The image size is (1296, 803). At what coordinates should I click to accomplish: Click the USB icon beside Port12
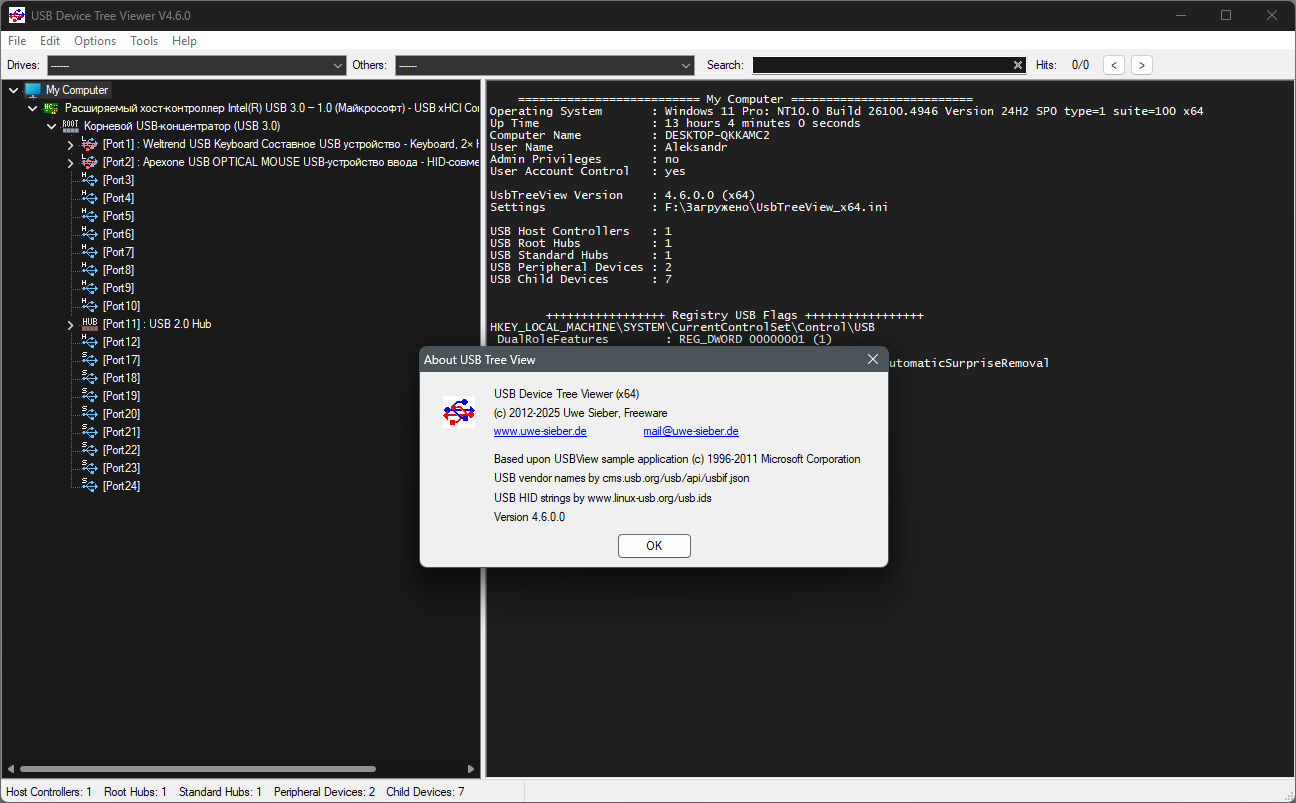(89, 342)
